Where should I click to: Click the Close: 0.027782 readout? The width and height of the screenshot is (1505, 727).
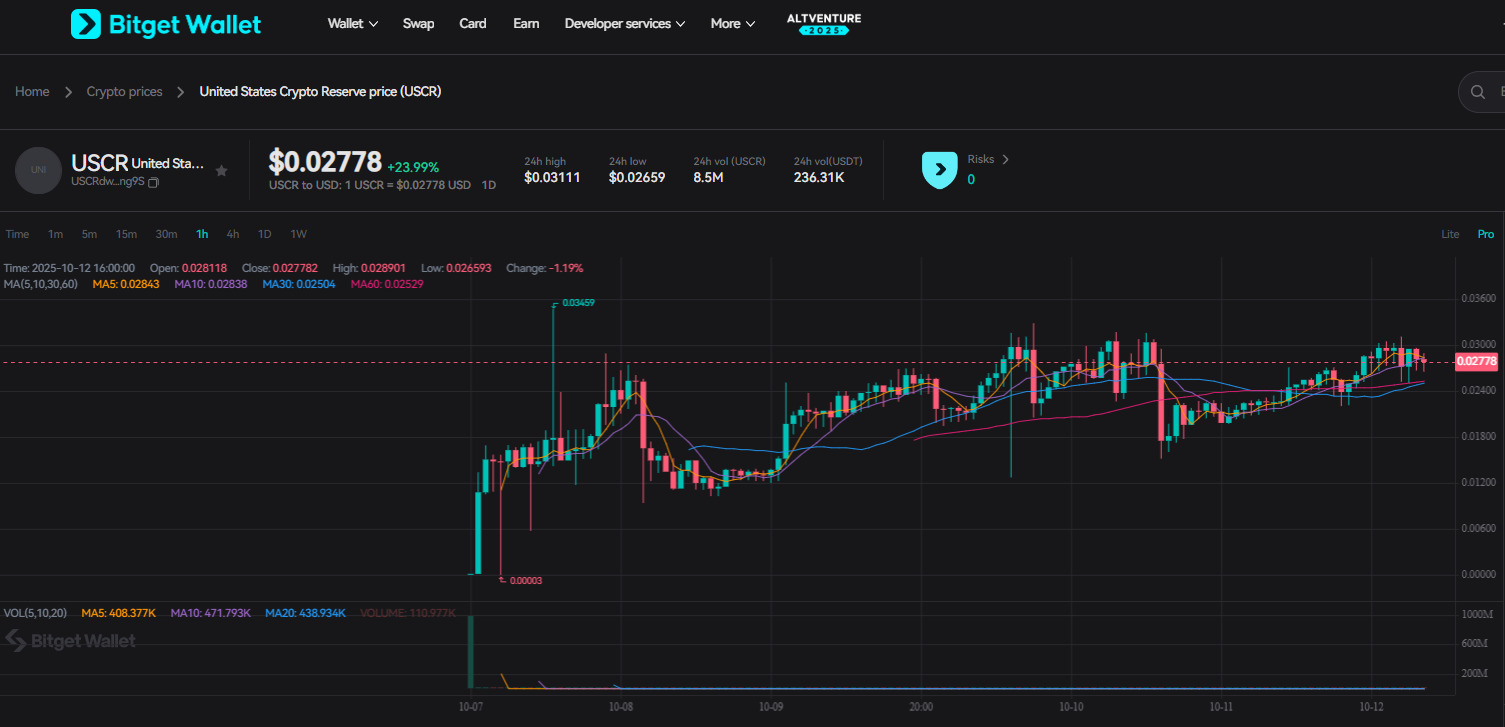(x=280, y=268)
